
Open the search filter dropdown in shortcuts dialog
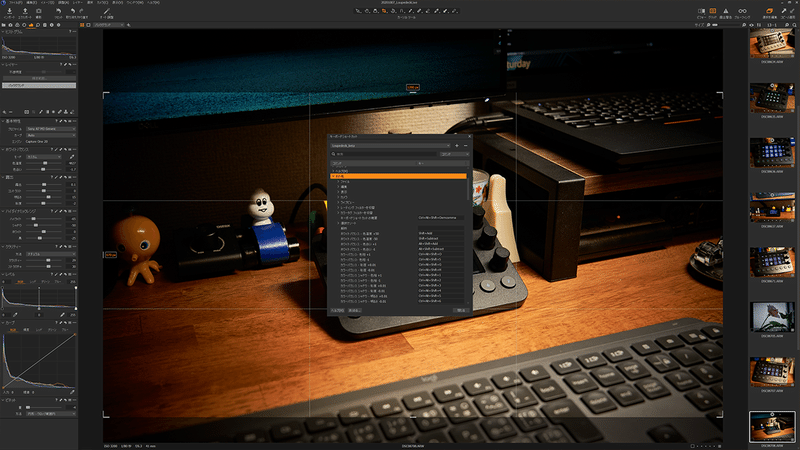[x=455, y=154]
